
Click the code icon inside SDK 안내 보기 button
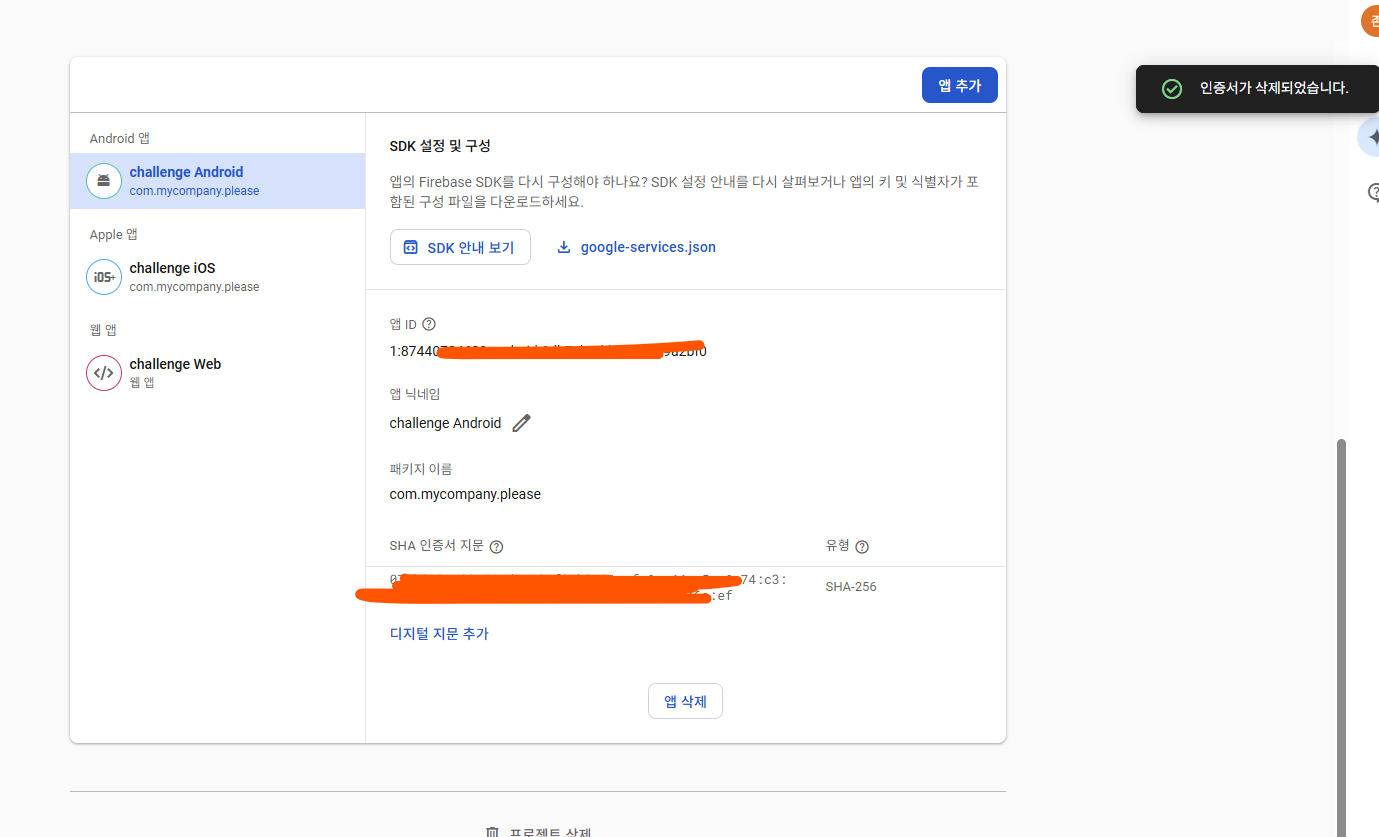click(x=410, y=247)
